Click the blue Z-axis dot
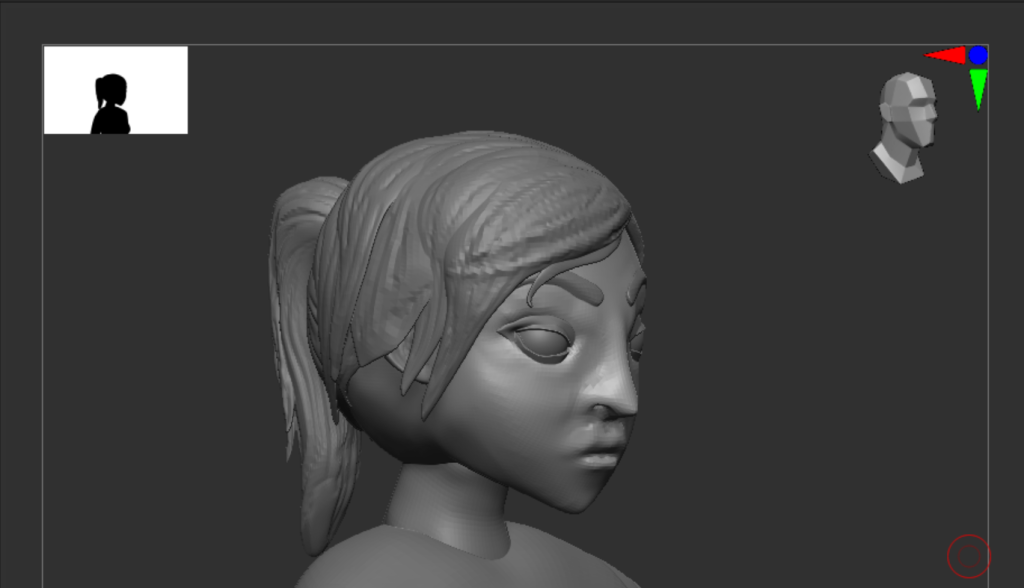 coord(978,55)
